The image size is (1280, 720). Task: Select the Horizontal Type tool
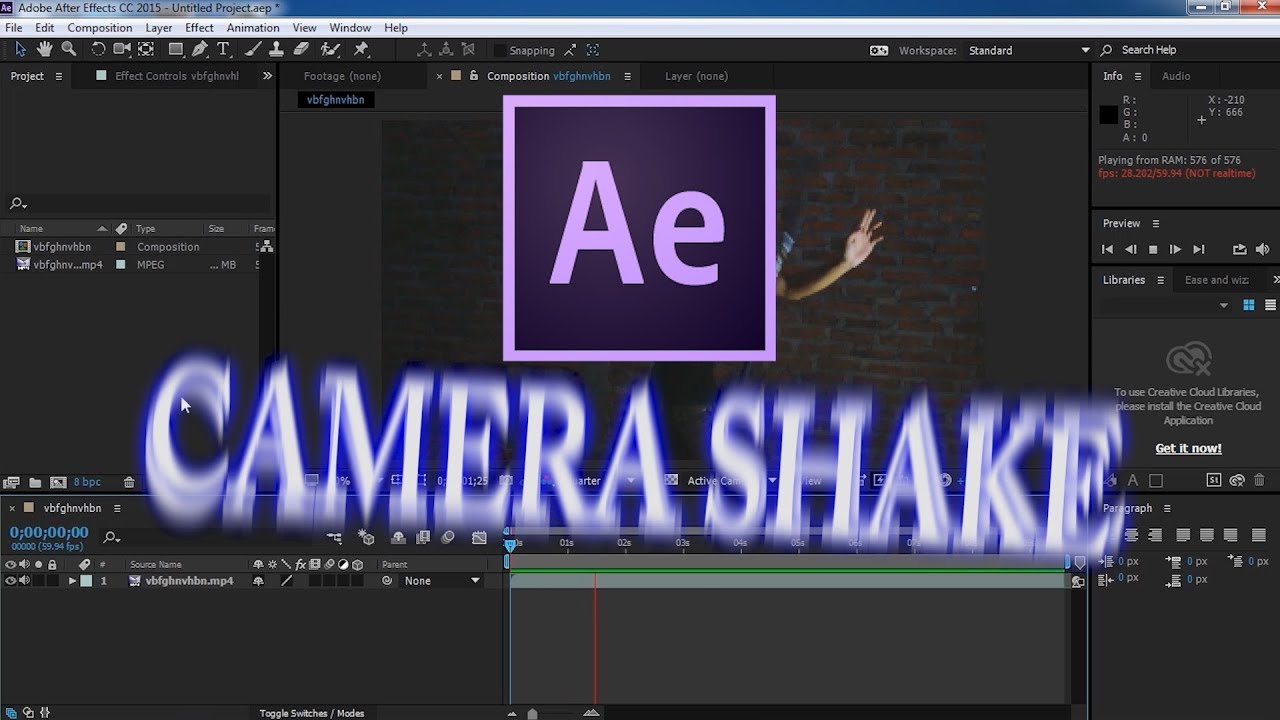click(x=224, y=49)
